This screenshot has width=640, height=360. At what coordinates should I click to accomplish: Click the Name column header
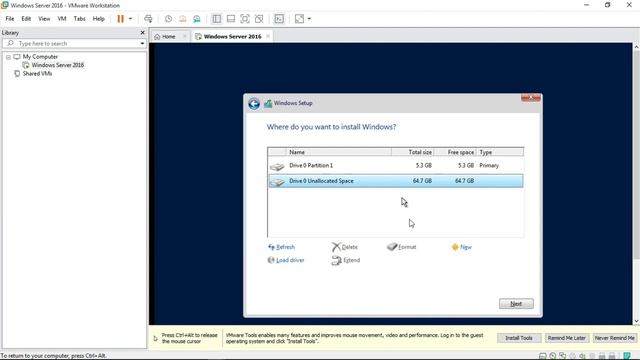[x=338, y=152]
